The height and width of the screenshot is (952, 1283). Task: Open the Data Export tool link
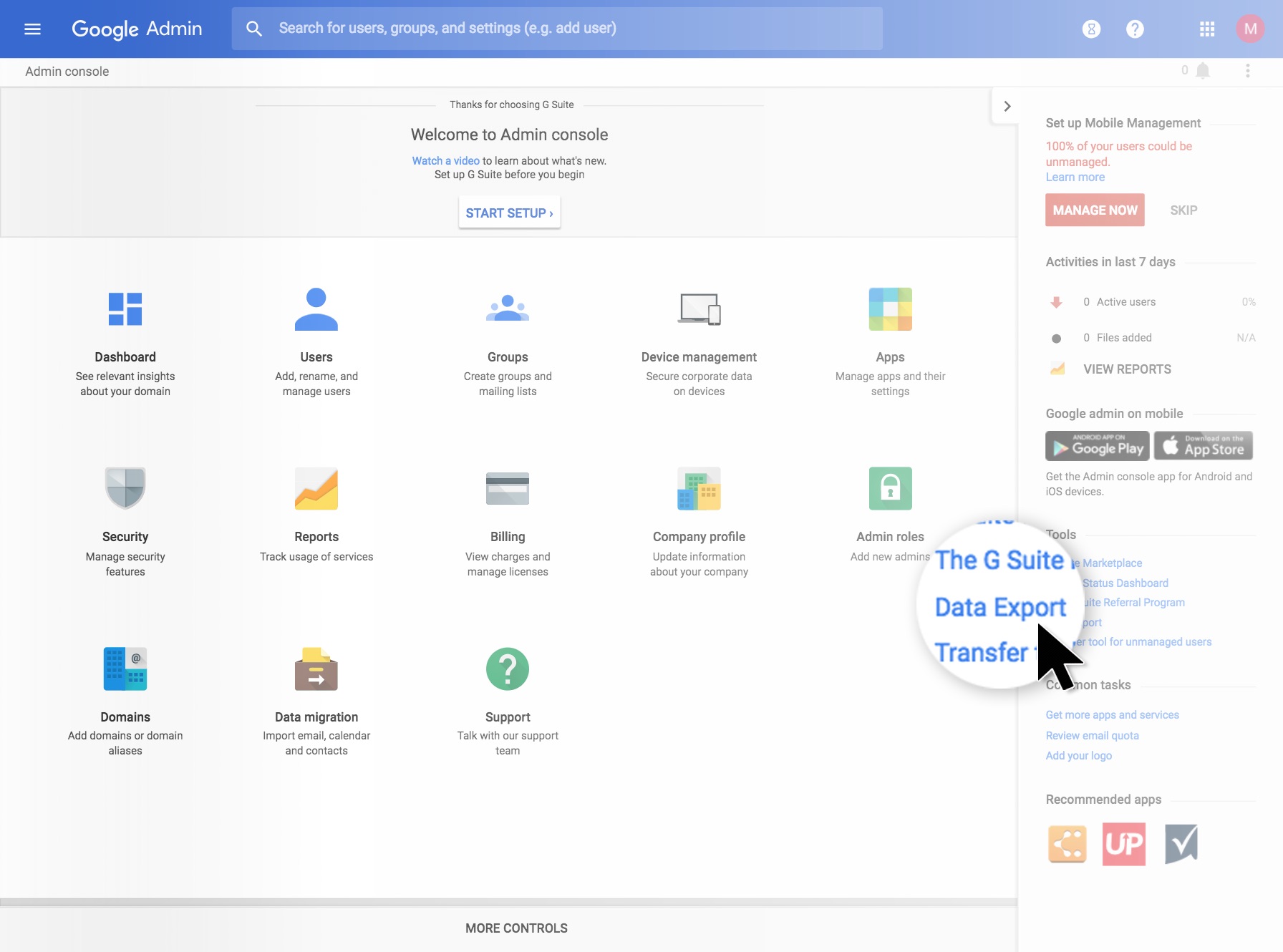coord(999,607)
